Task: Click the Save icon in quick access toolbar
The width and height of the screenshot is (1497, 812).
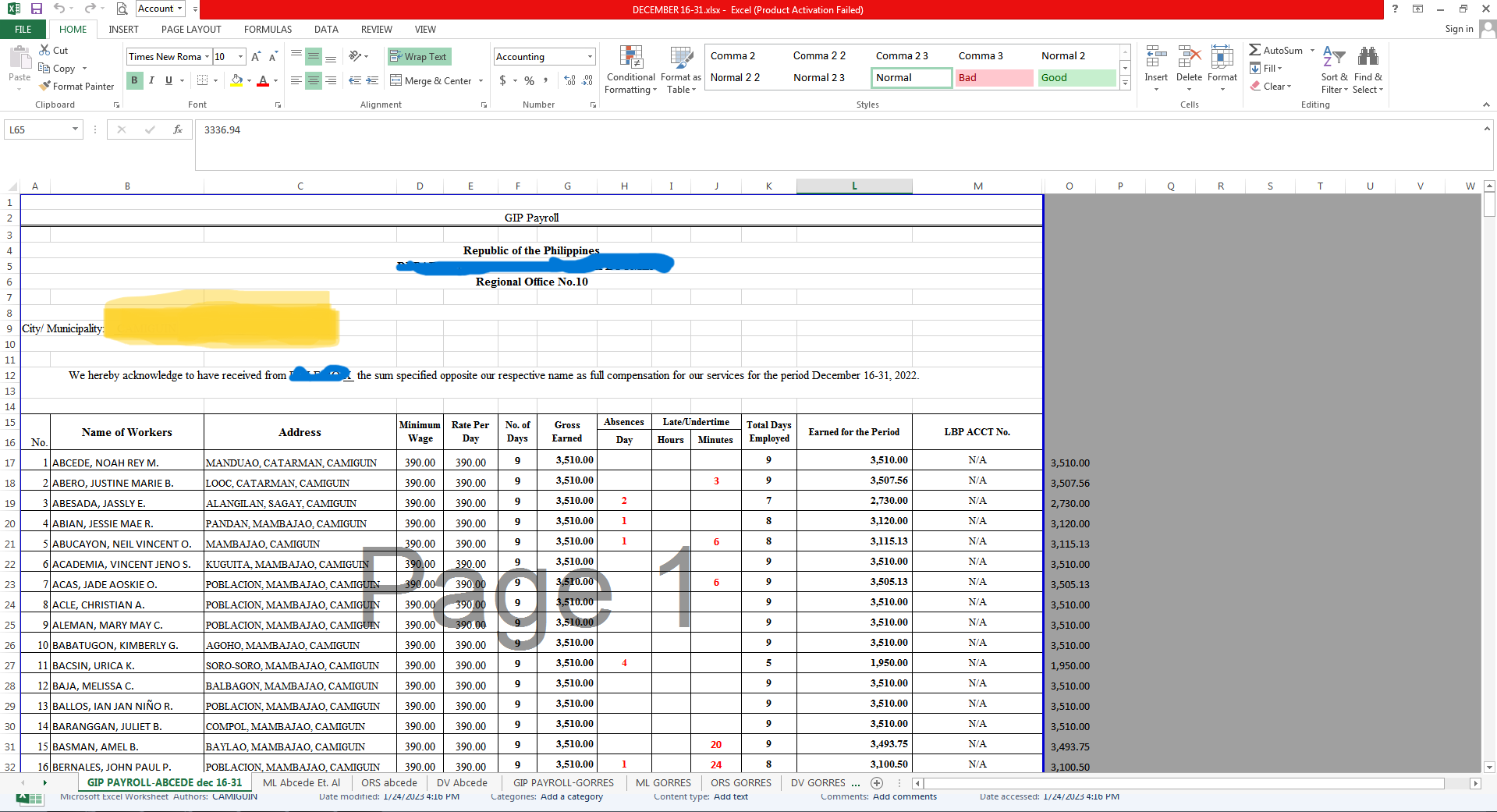Action: [x=36, y=9]
